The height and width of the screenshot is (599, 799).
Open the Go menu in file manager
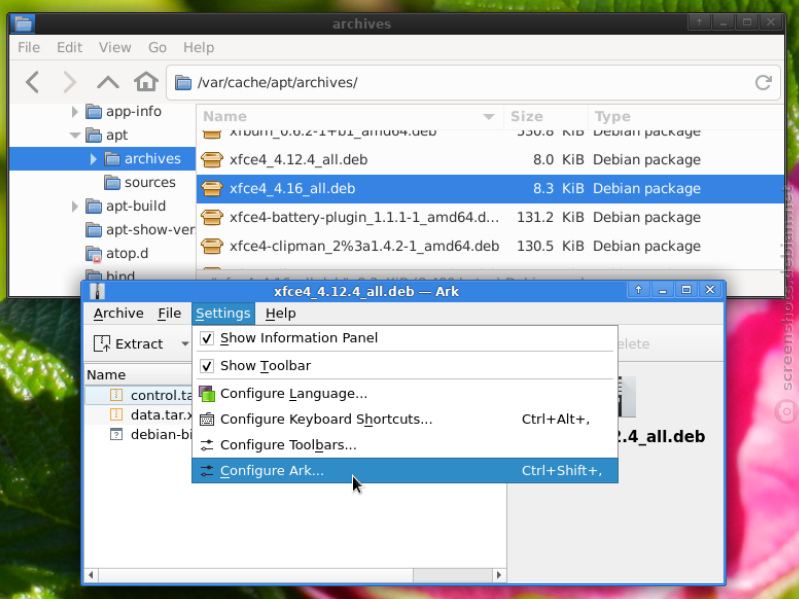click(x=157, y=47)
